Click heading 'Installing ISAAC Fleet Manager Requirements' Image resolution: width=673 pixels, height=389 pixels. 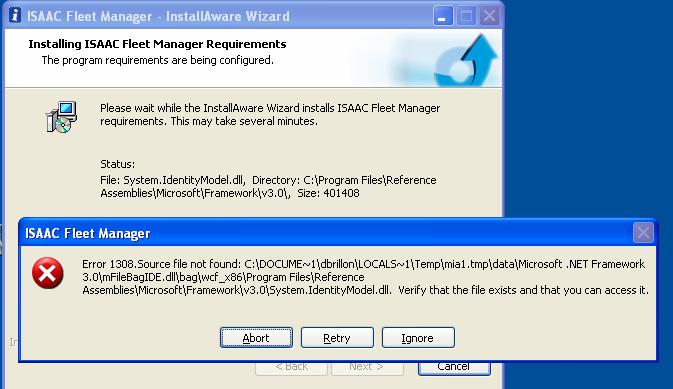[157, 44]
